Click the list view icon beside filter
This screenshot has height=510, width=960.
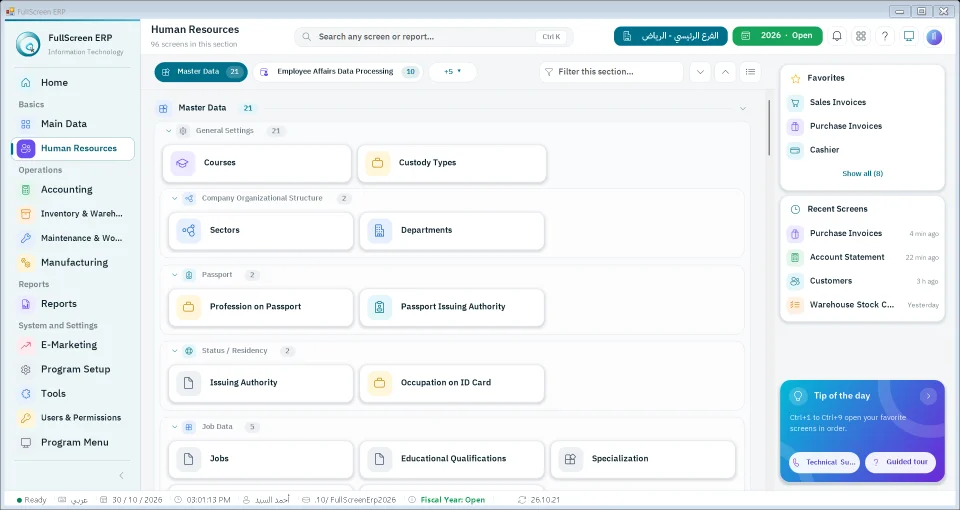750,72
